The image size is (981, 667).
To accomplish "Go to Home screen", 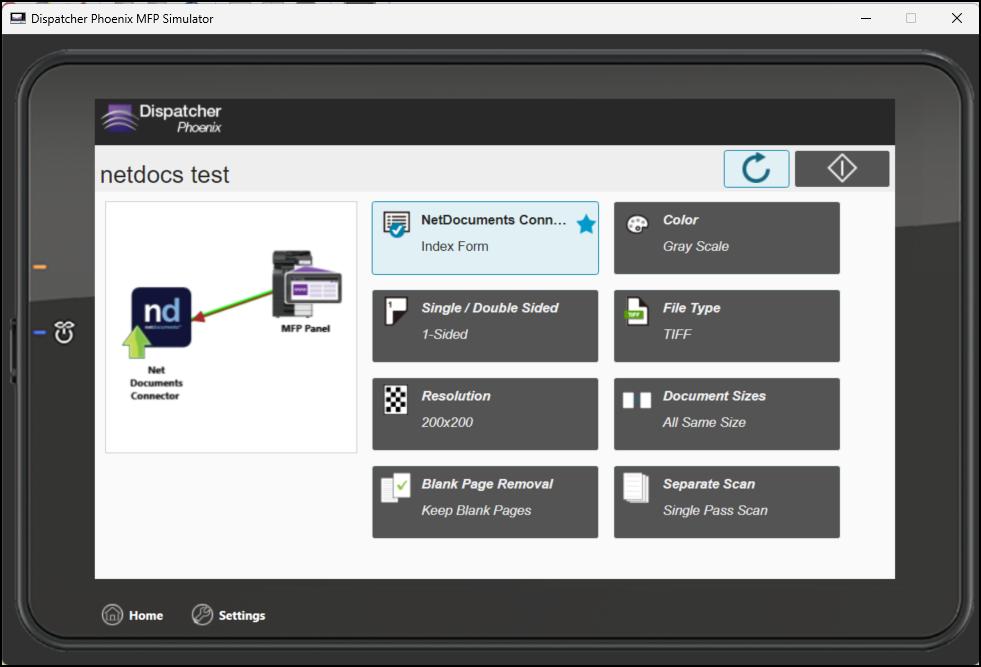I will coord(133,615).
